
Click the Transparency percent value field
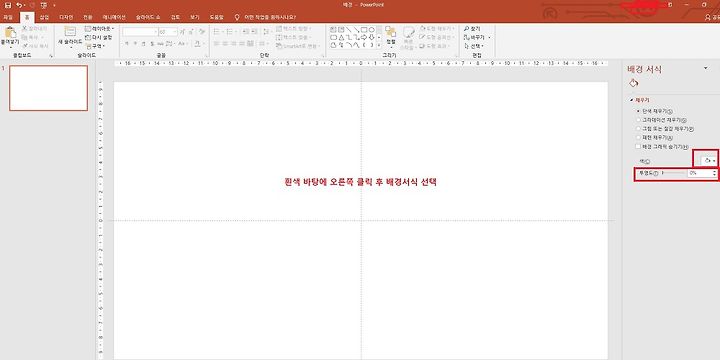[x=700, y=173]
